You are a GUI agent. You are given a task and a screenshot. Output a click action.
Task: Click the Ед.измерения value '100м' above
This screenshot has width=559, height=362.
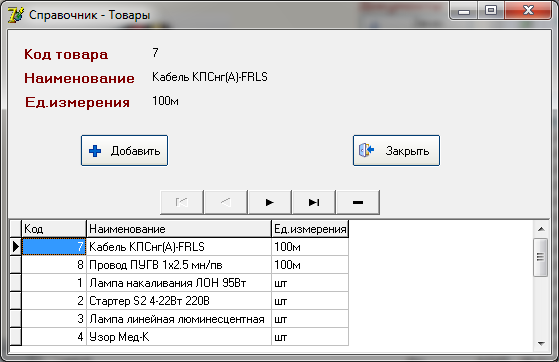pos(165,101)
